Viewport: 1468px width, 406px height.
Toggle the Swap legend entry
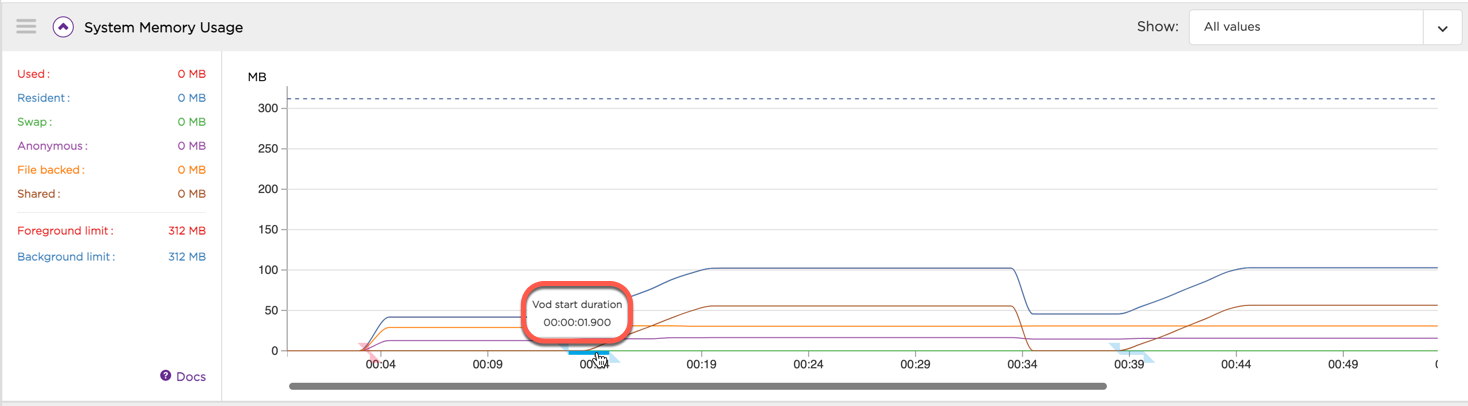coord(34,122)
